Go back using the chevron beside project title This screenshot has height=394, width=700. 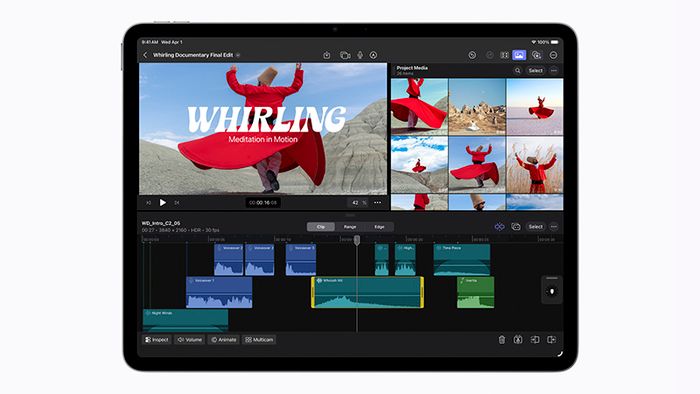click(145, 55)
